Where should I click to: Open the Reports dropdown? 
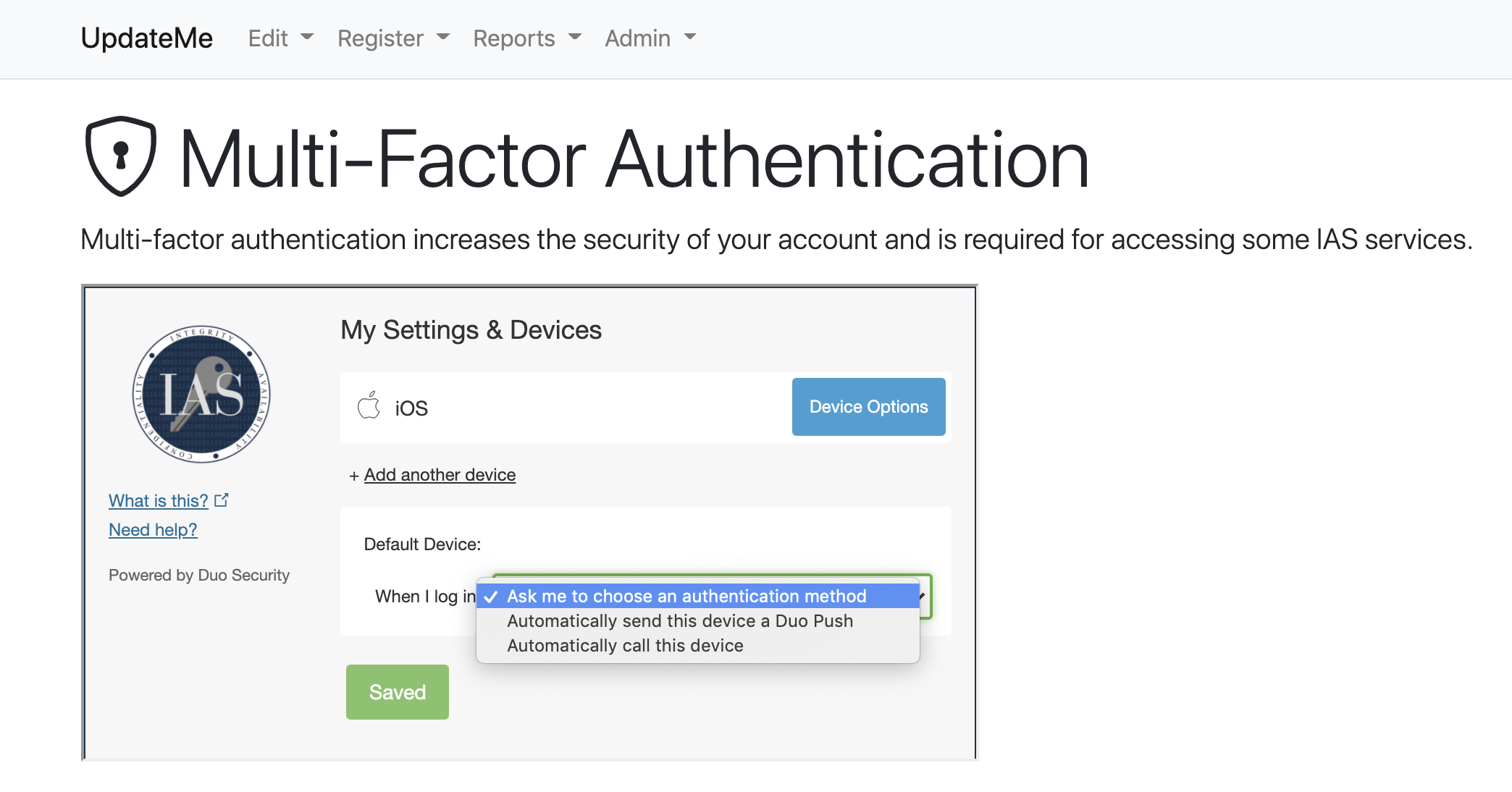[x=526, y=38]
